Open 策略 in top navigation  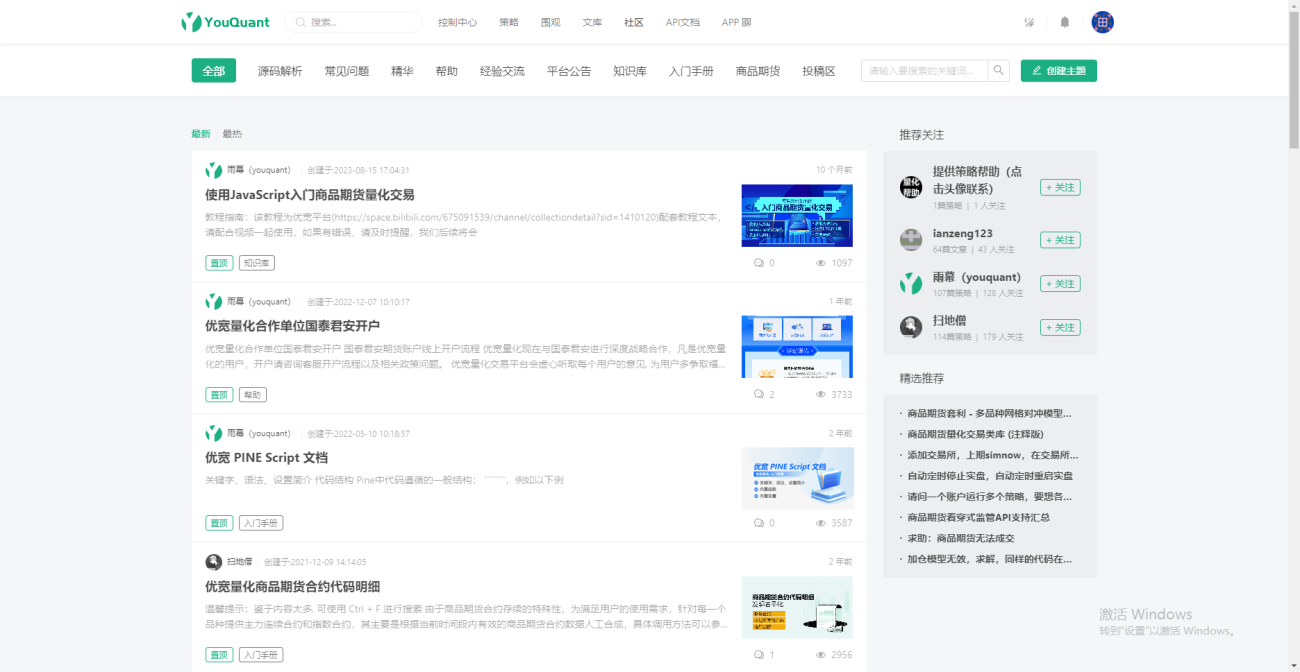(509, 22)
